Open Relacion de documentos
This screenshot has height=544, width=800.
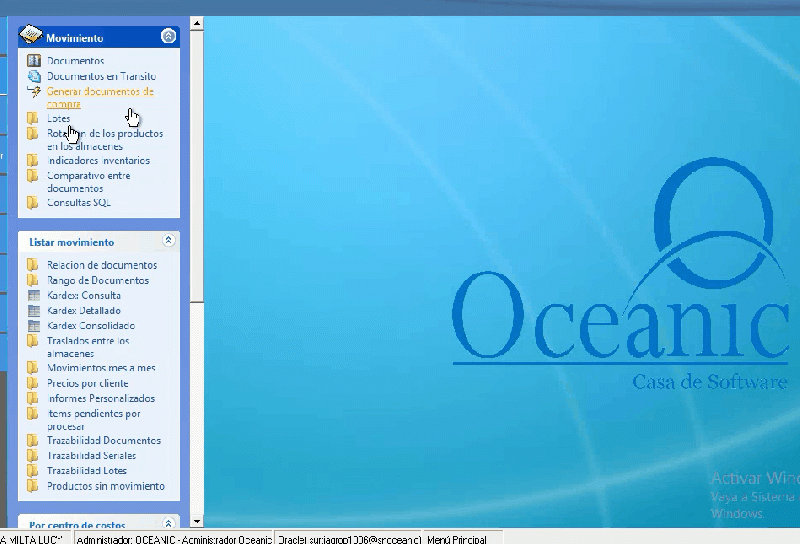pos(101,266)
